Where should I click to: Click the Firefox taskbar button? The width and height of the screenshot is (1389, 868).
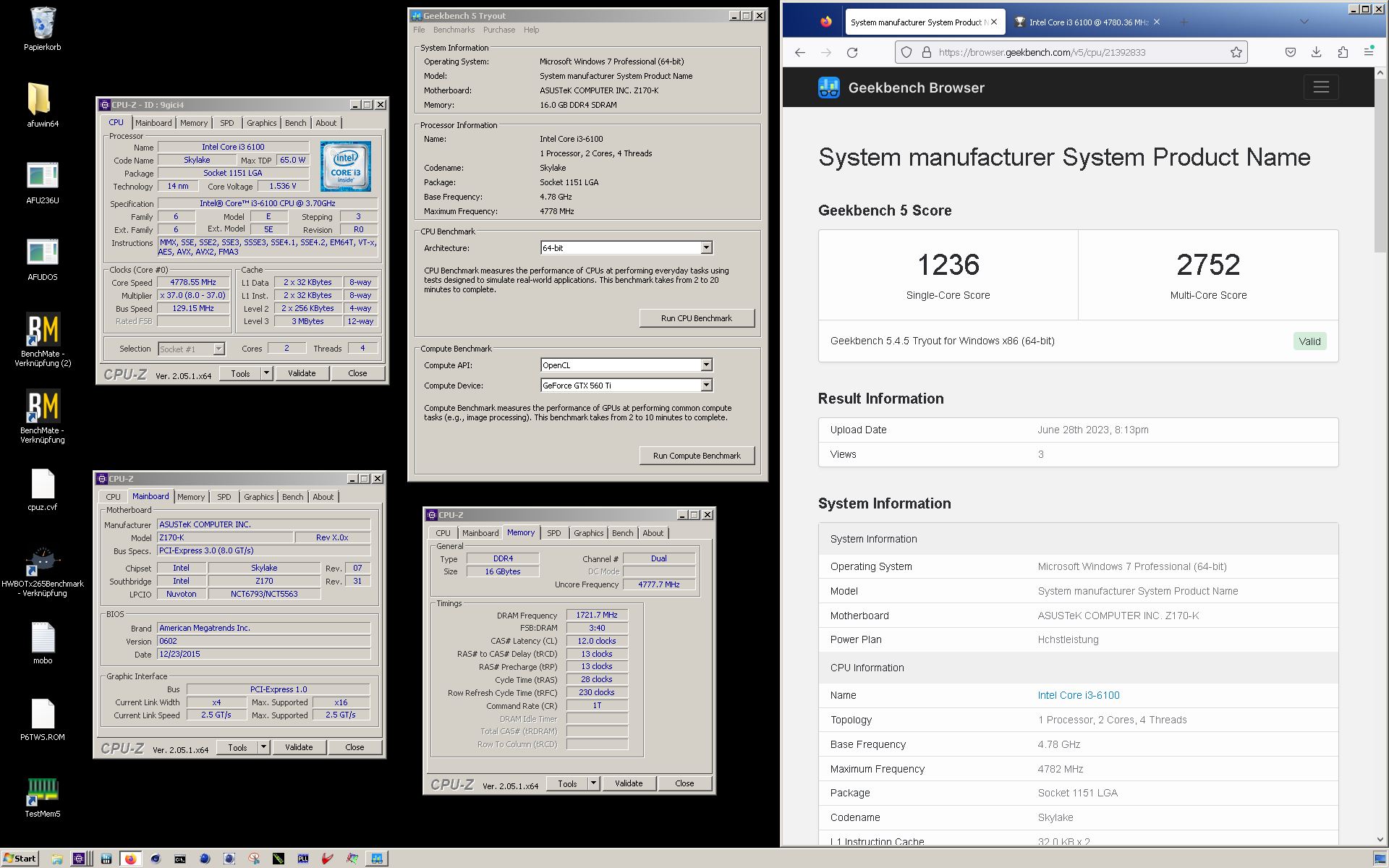(x=130, y=859)
